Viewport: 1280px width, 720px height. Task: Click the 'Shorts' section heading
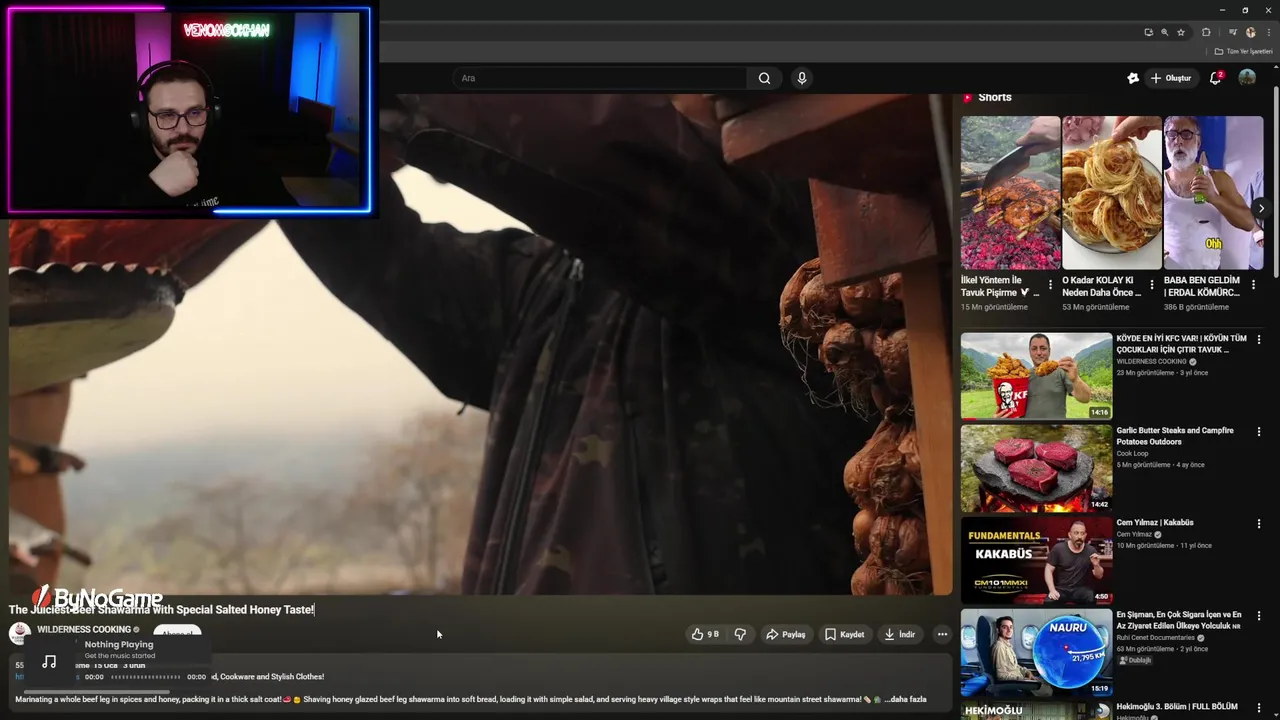pyautogui.click(x=995, y=97)
